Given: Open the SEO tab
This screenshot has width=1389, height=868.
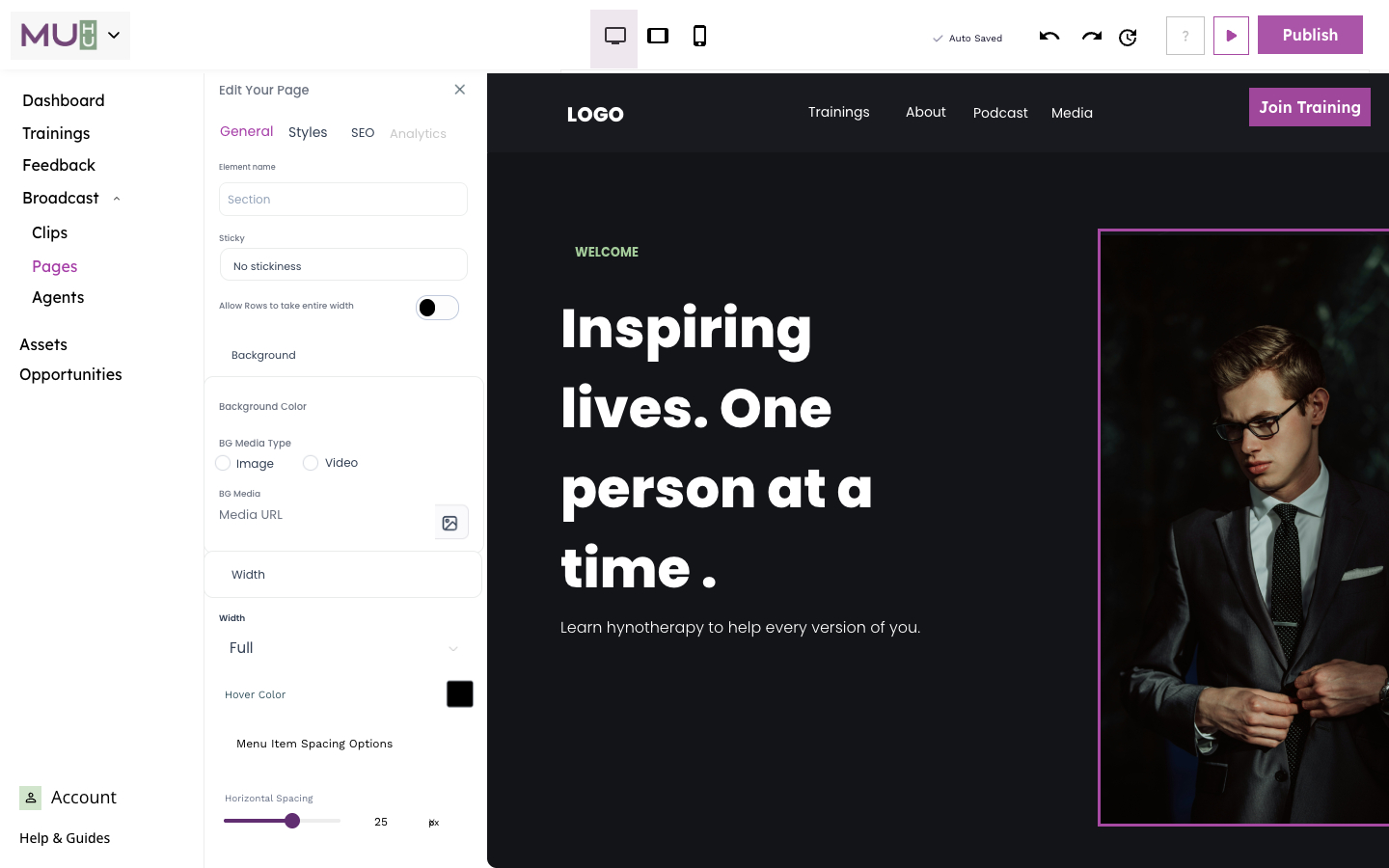Looking at the screenshot, I should coord(363,133).
